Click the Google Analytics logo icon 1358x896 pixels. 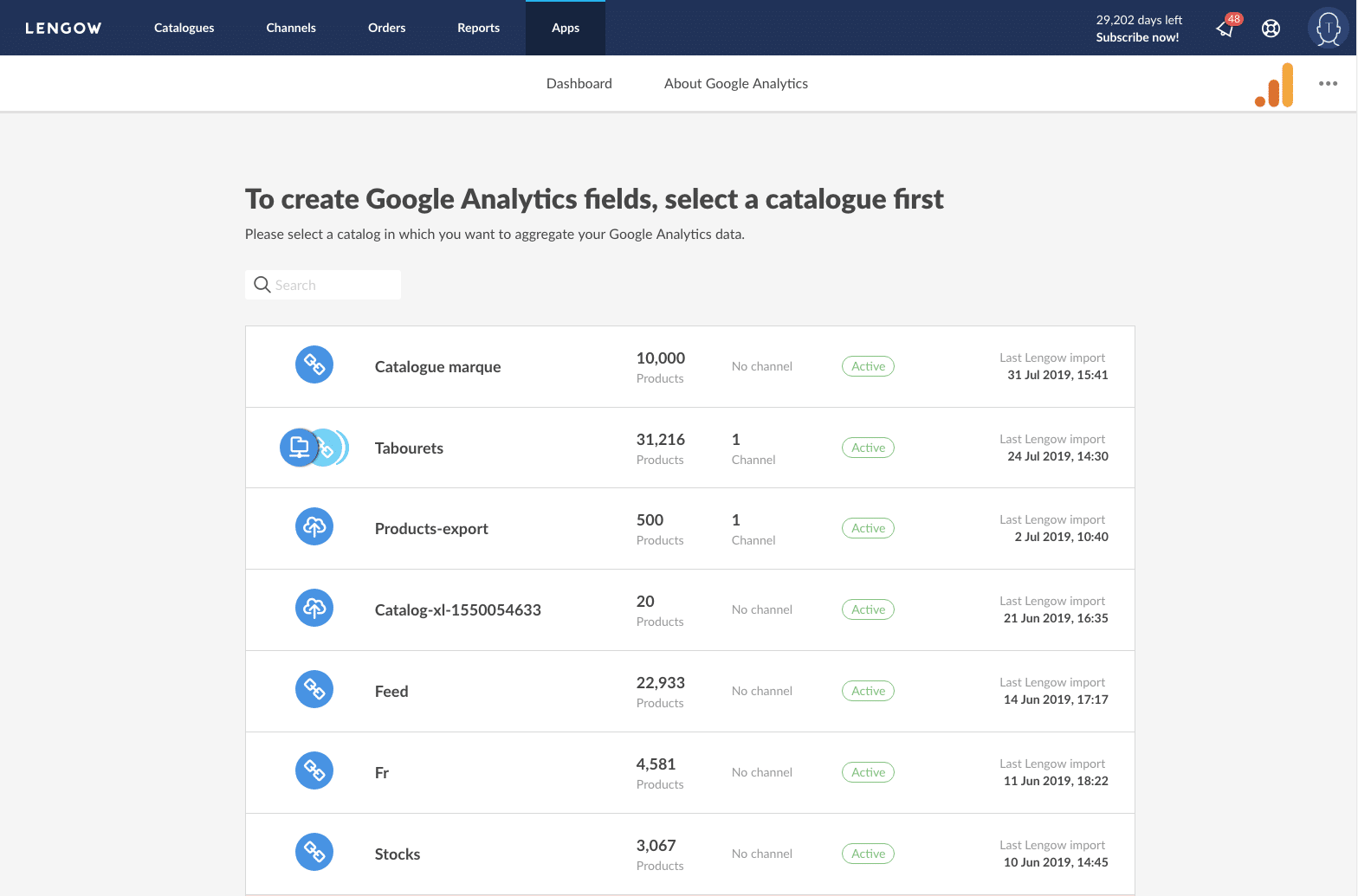1274,85
